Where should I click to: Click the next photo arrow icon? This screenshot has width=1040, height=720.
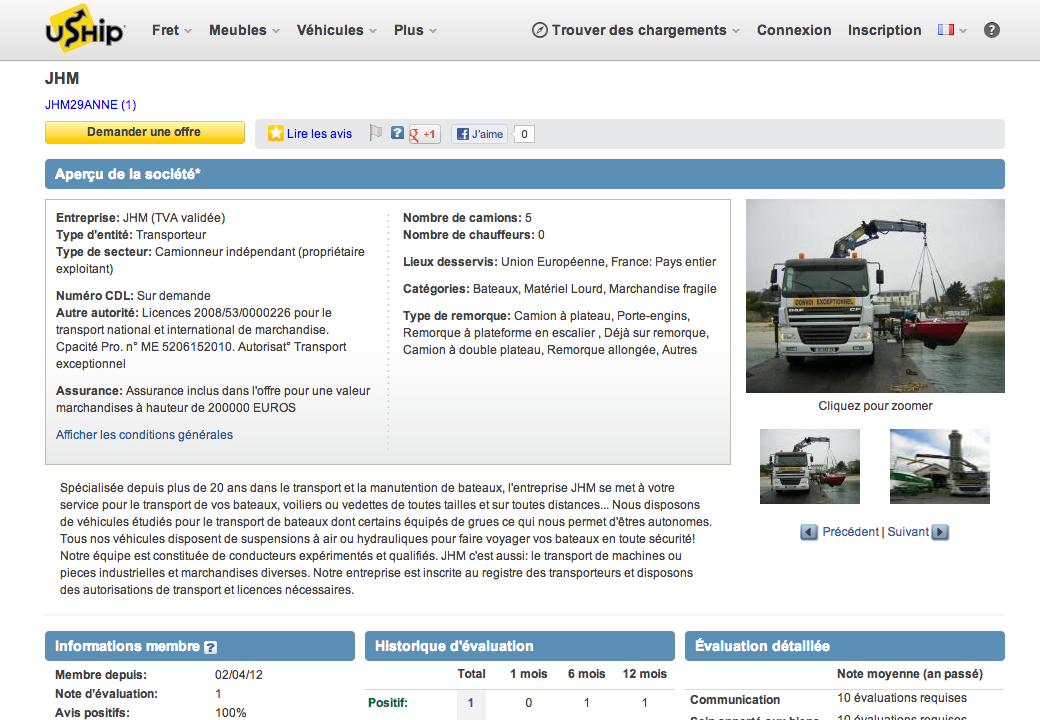tap(940, 532)
